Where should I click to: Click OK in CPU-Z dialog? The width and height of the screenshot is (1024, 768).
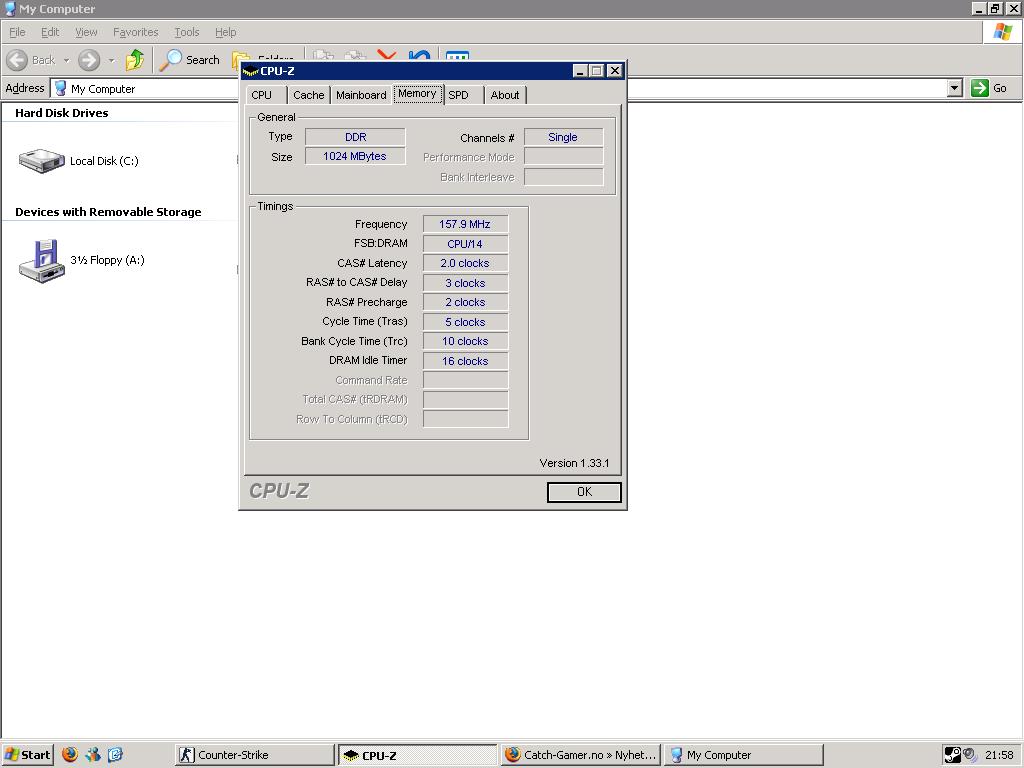tap(584, 492)
